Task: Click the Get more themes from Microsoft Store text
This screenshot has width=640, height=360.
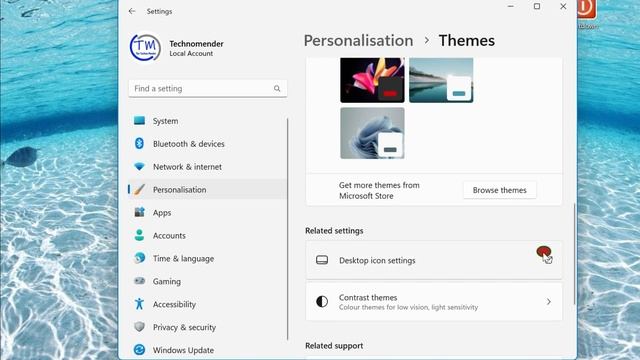Action: (x=379, y=190)
